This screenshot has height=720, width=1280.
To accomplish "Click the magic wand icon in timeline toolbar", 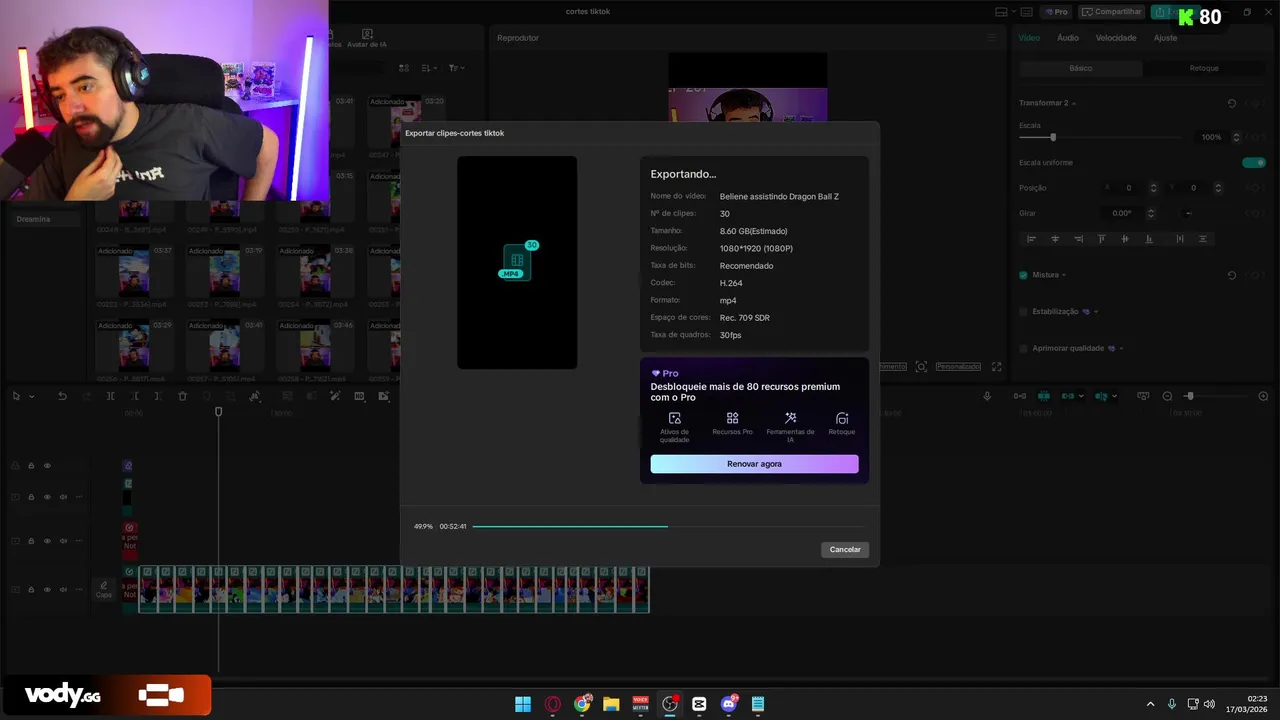I will 335,396.
